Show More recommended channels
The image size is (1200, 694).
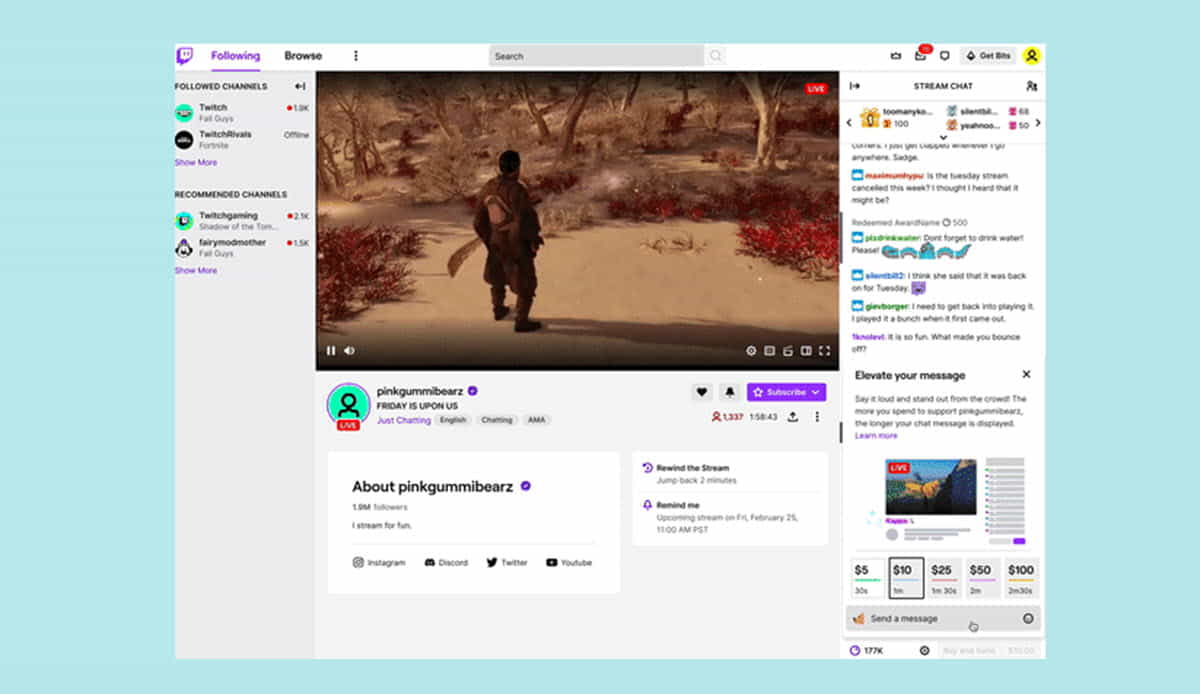pyautogui.click(x=196, y=270)
